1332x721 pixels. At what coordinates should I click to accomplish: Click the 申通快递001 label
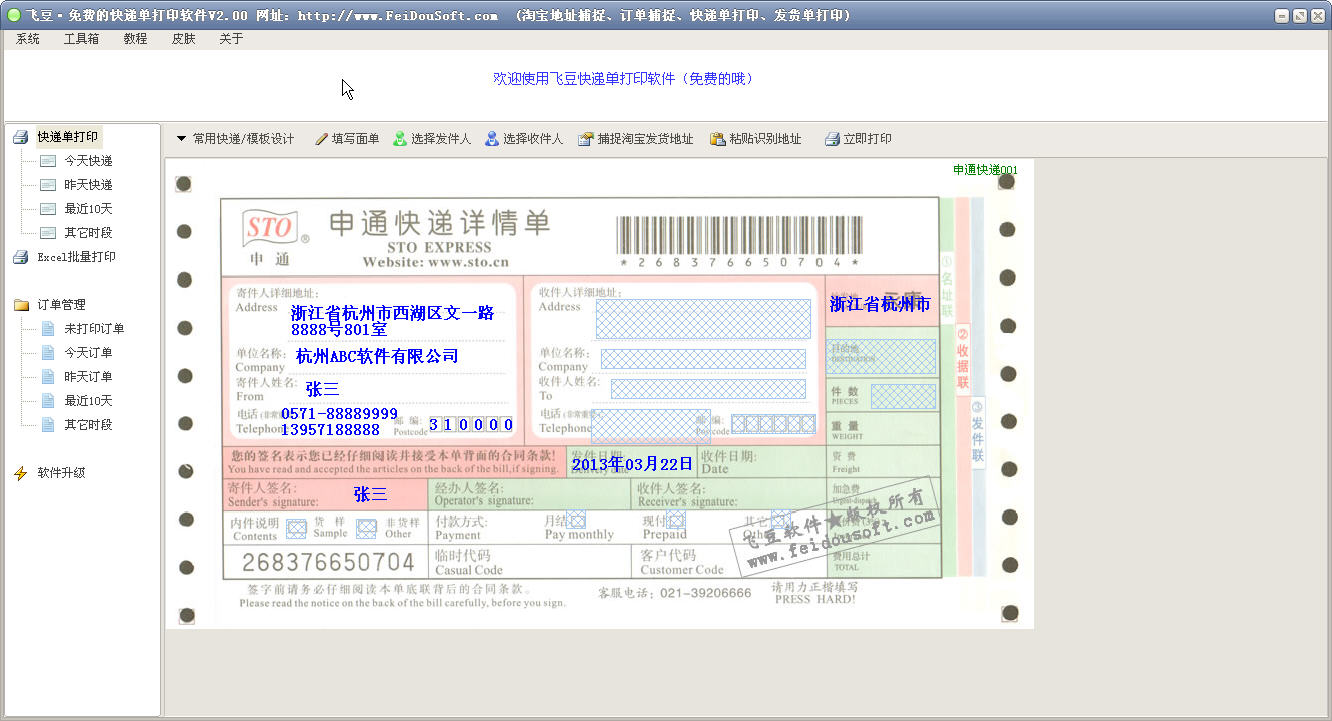[985, 170]
